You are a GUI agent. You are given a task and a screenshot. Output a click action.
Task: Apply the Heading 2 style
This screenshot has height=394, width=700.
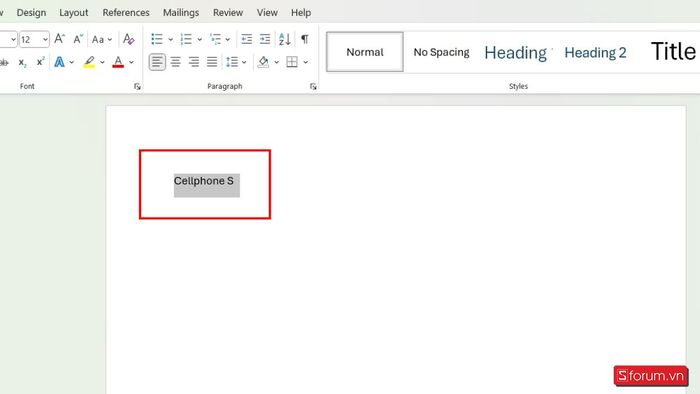(x=595, y=52)
